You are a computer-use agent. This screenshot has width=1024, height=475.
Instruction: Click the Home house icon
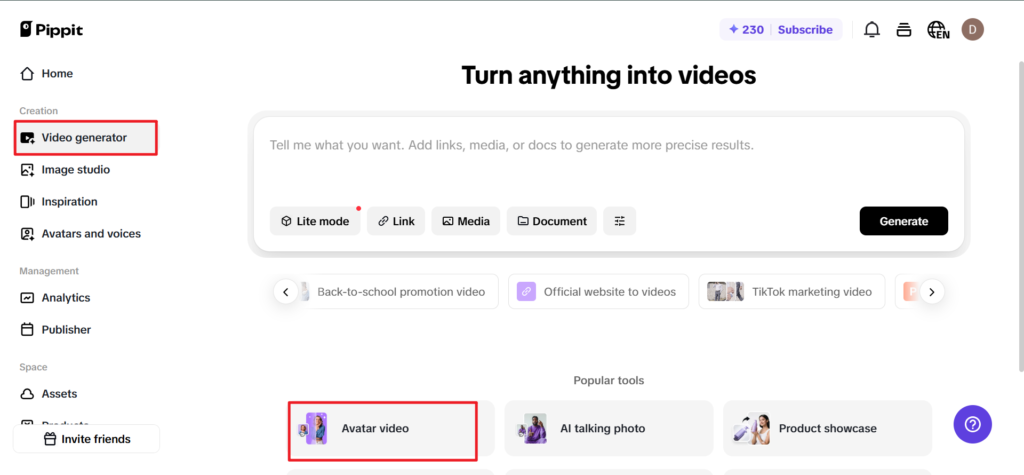coord(27,74)
